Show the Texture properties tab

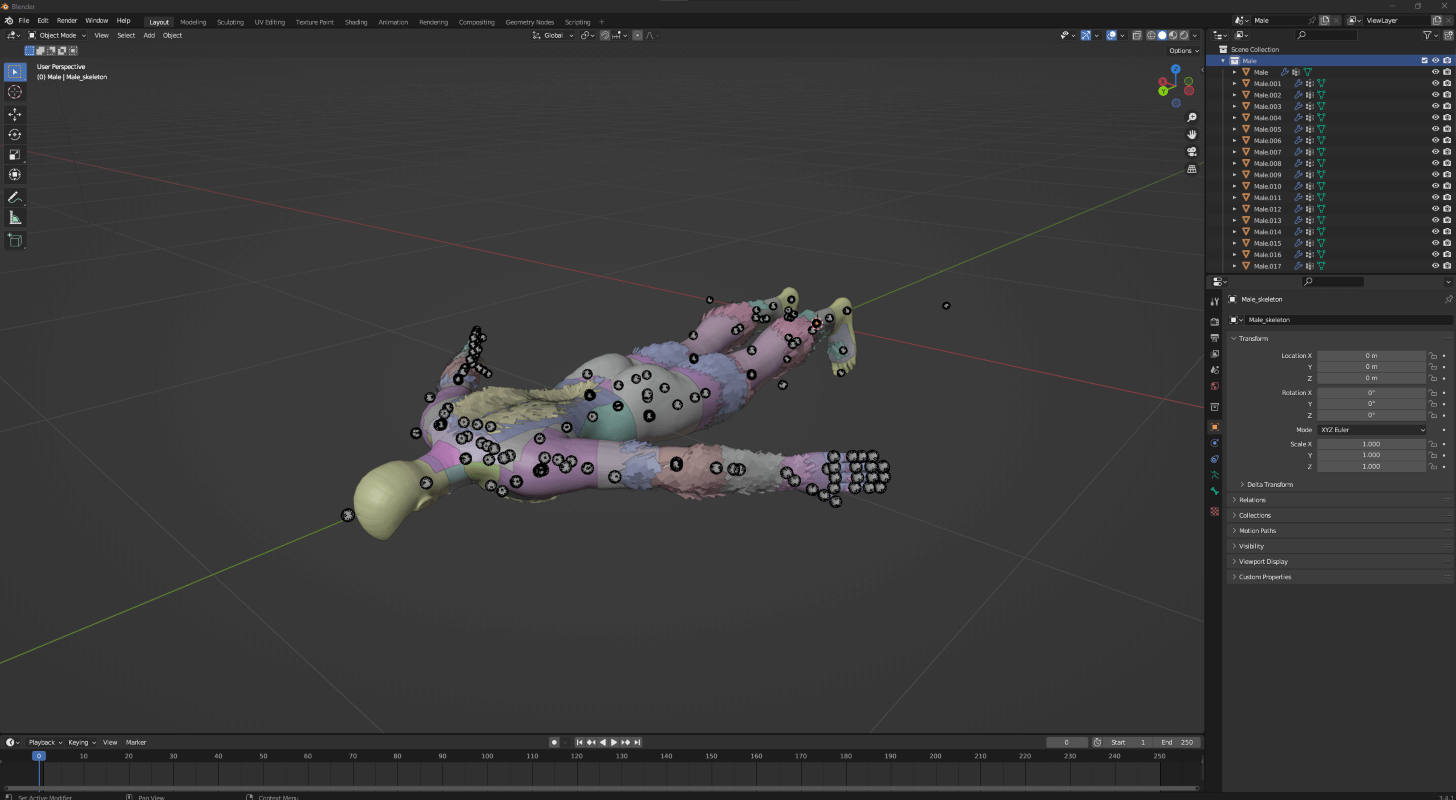pyautogui.click(x=1214, y=512)
